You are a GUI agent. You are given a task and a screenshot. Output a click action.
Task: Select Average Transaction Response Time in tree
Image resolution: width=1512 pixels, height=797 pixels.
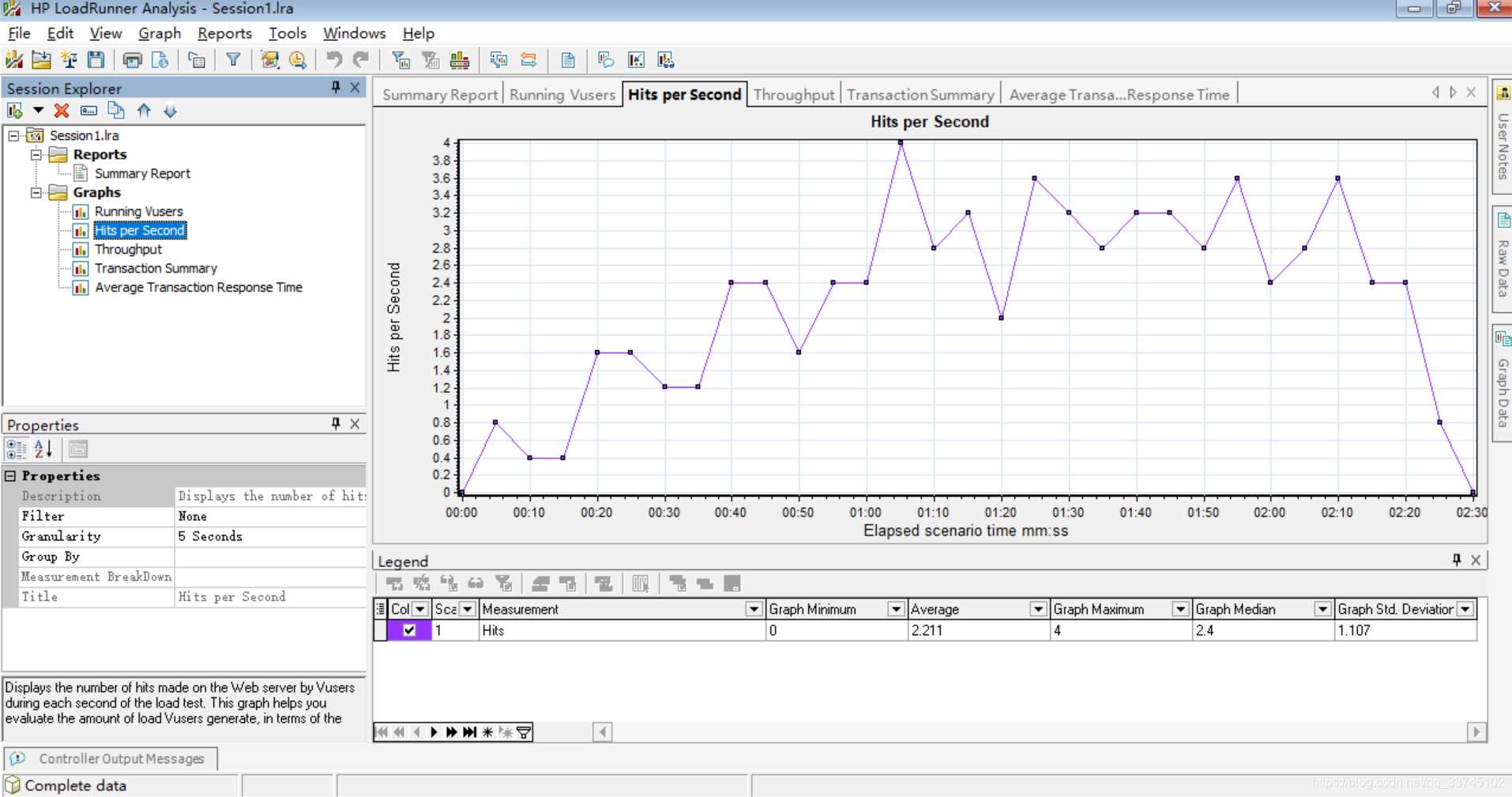pos(198,288)
